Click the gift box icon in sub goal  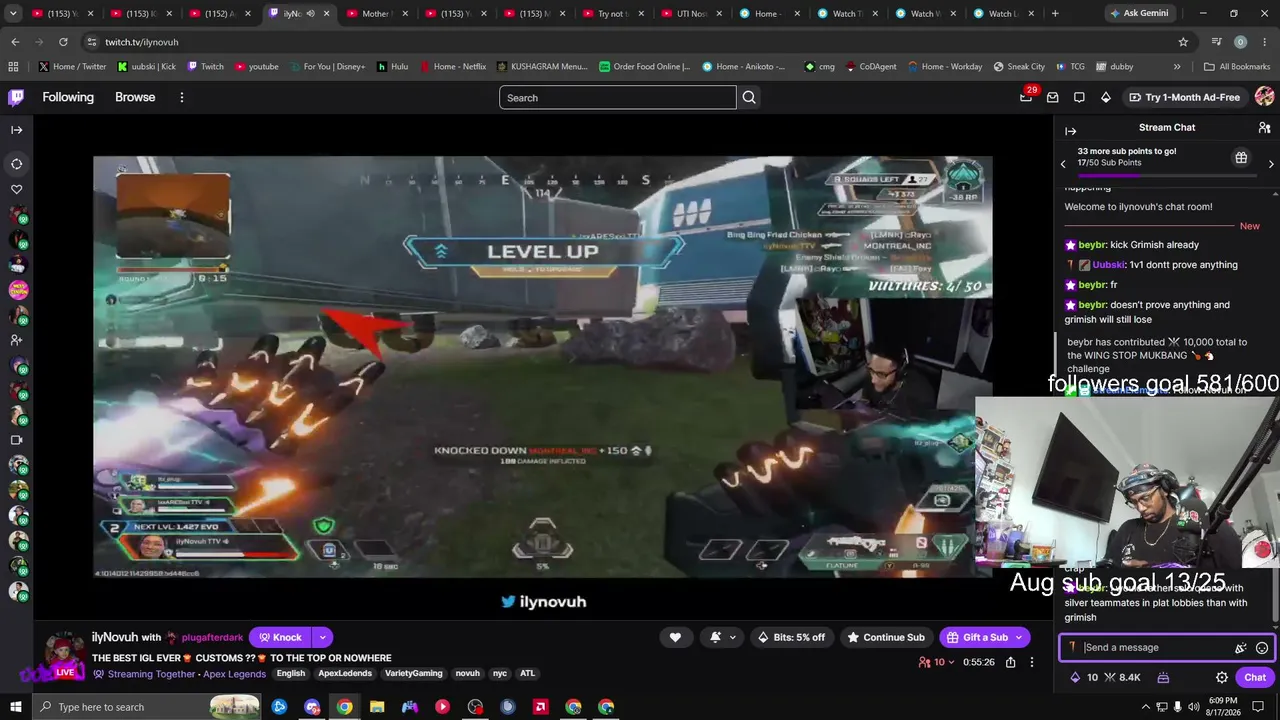[1241, 158]
